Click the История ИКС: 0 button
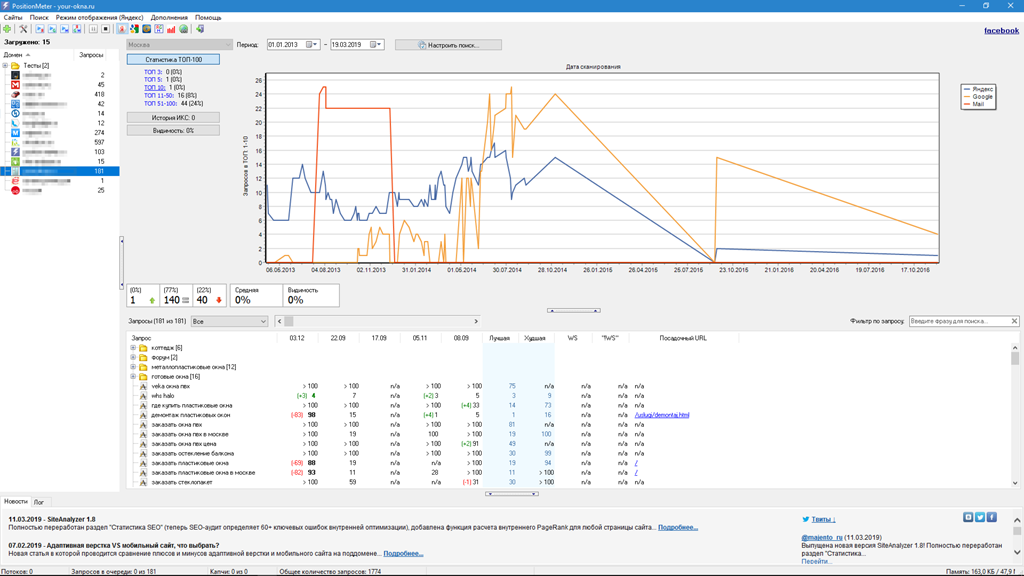 point(173,118)
